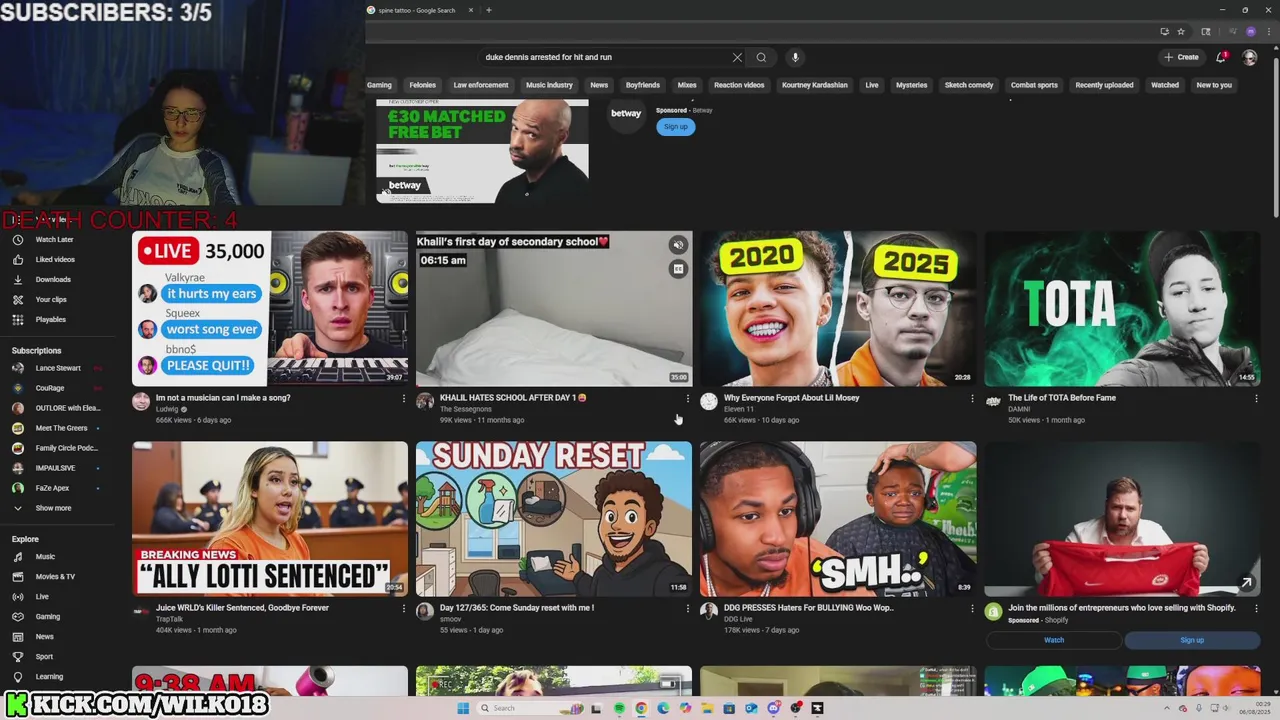The image size is (1280, 720).
Task: Open options for Sunday reset video
Action: pyautogui.click(x=687, y=609)
